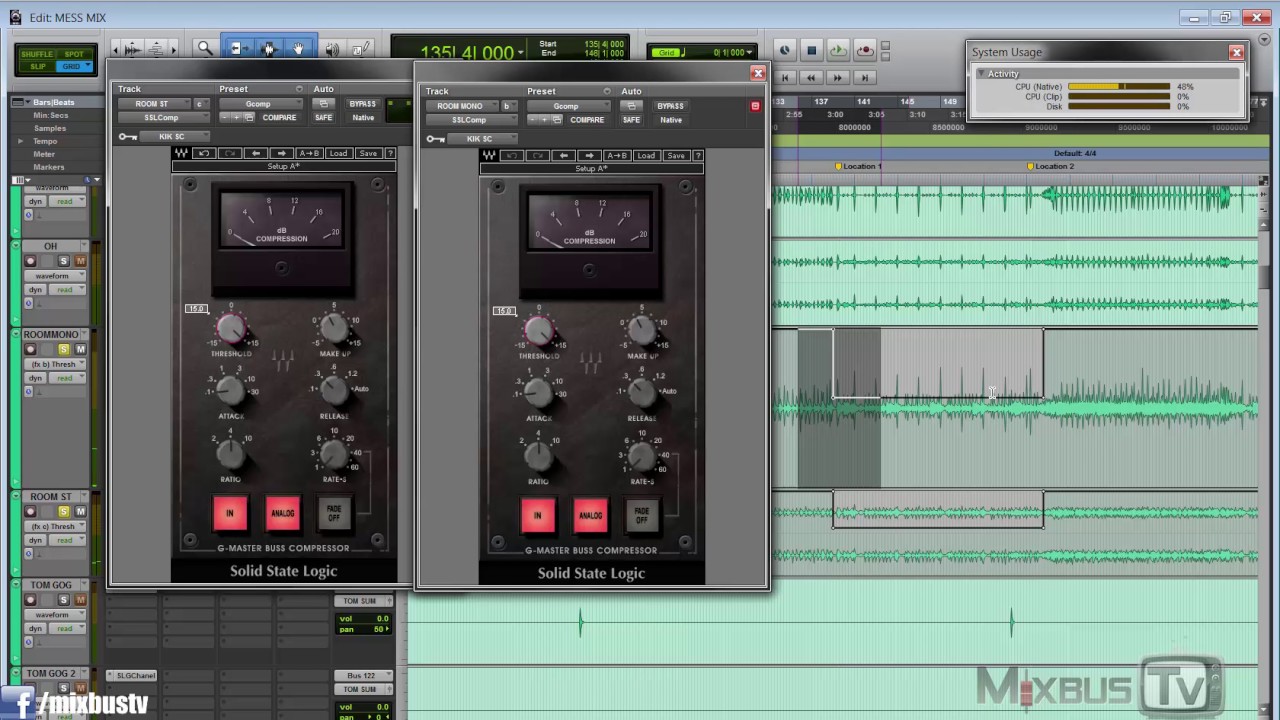Enable Spot edit mode

coord(74,54)
